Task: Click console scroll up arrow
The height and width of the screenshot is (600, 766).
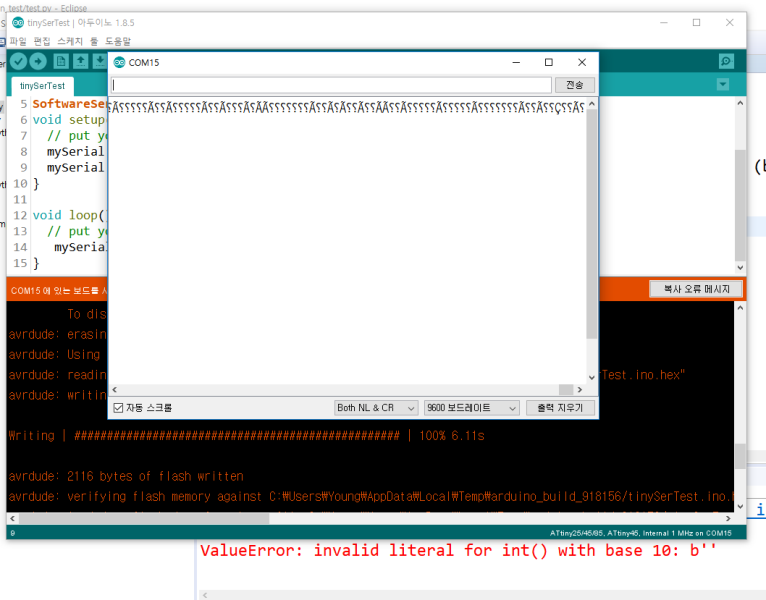Action: coord(740,308)
